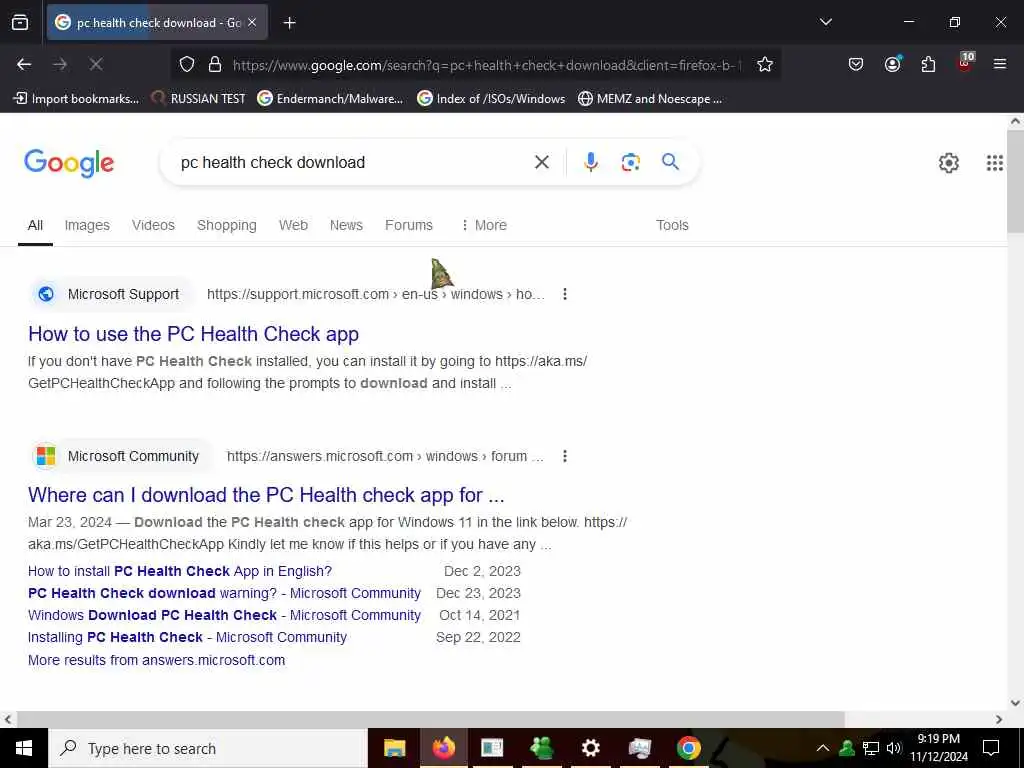Open search Tools options

coord(672,225)
